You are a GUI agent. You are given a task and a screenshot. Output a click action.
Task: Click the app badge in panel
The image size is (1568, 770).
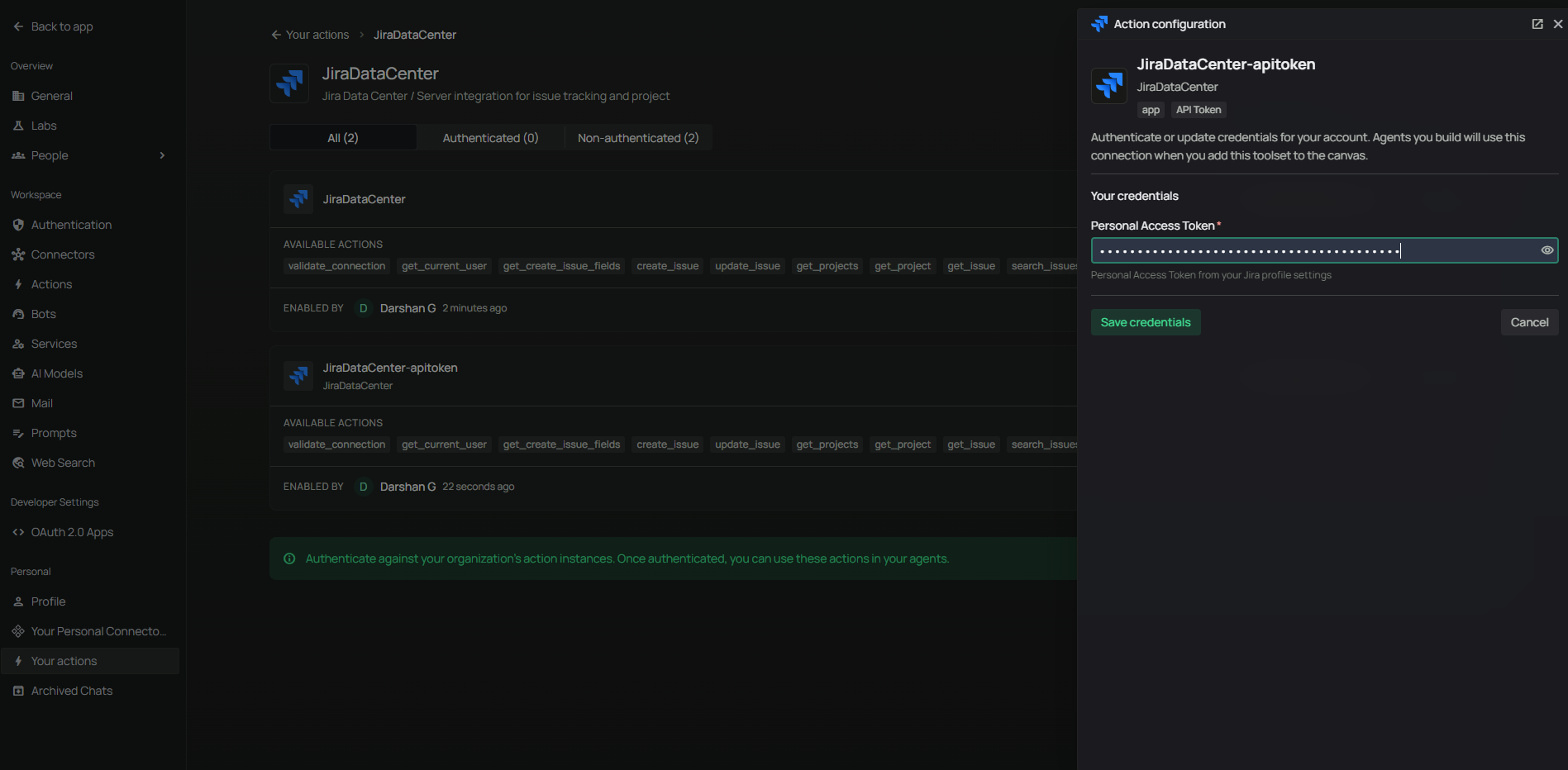(x=1151, y=110)
